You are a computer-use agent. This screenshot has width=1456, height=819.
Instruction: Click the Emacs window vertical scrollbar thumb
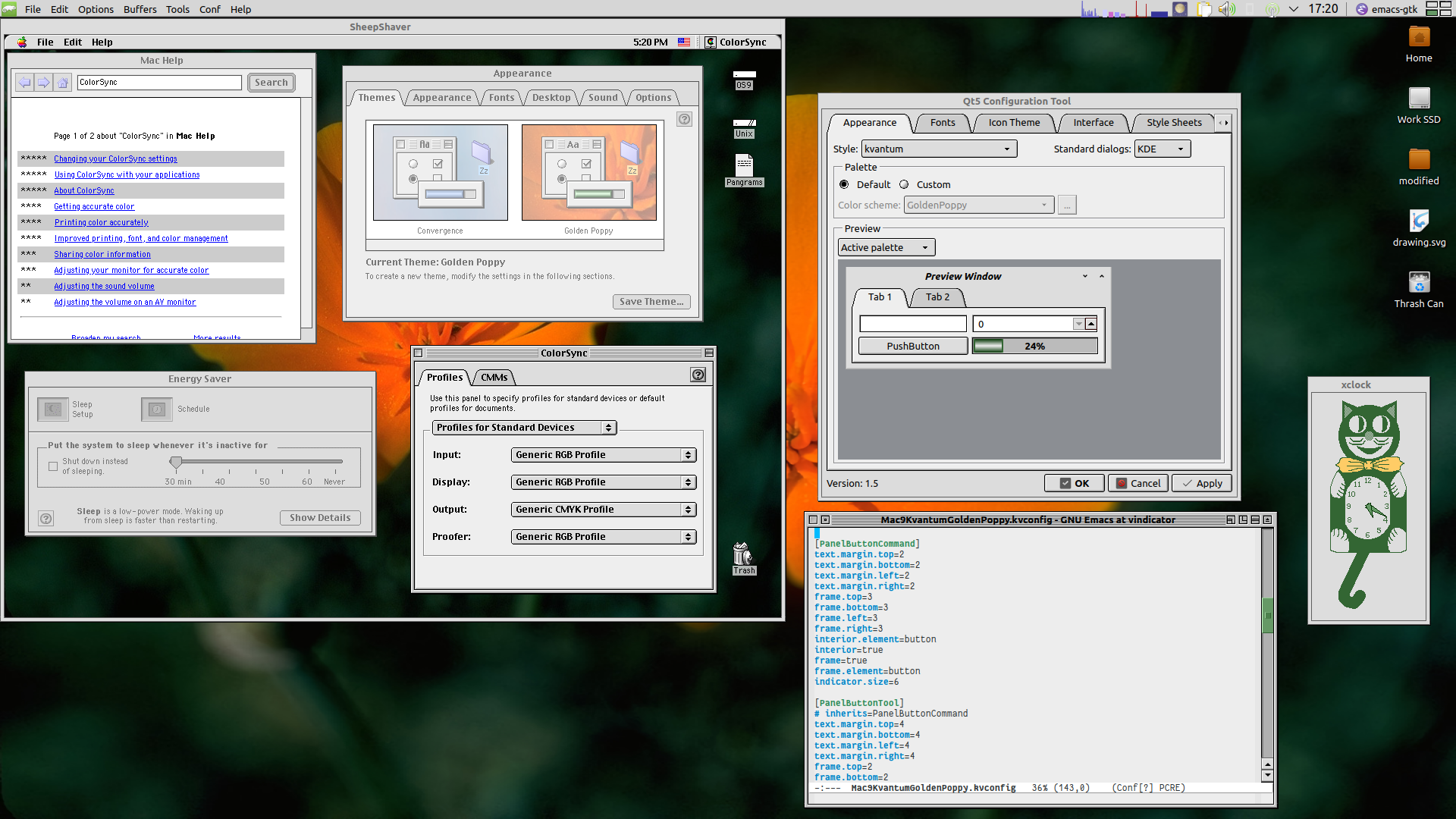coord(1267,615)
